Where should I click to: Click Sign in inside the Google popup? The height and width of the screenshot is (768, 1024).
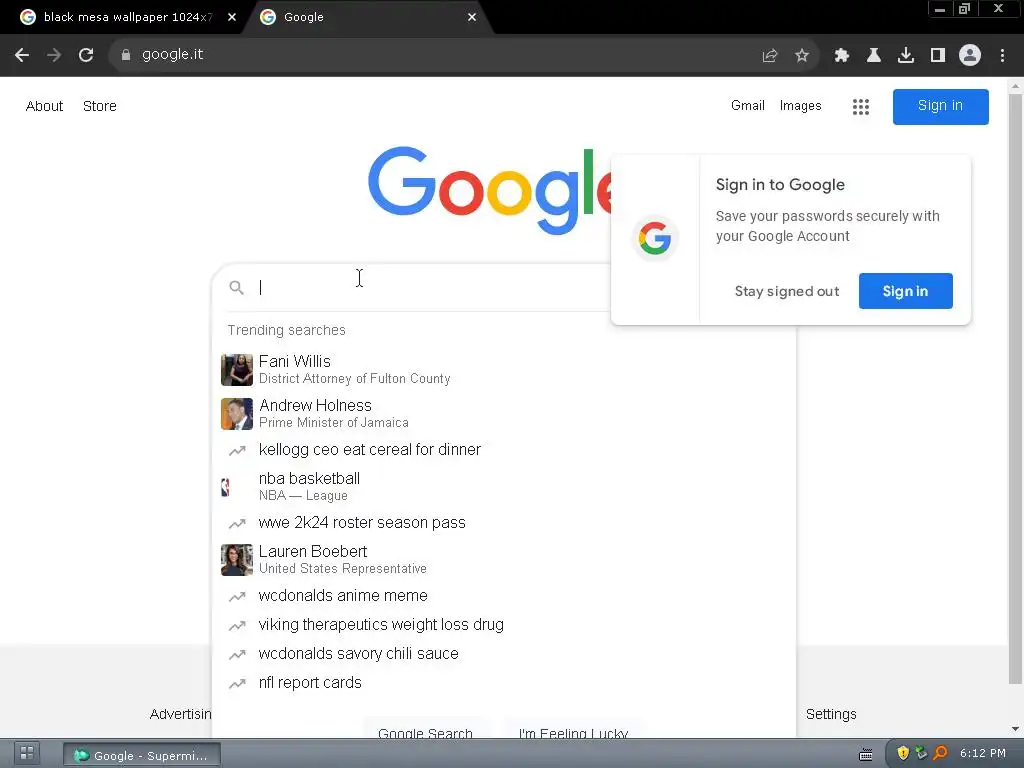click(x=905, y=291)
